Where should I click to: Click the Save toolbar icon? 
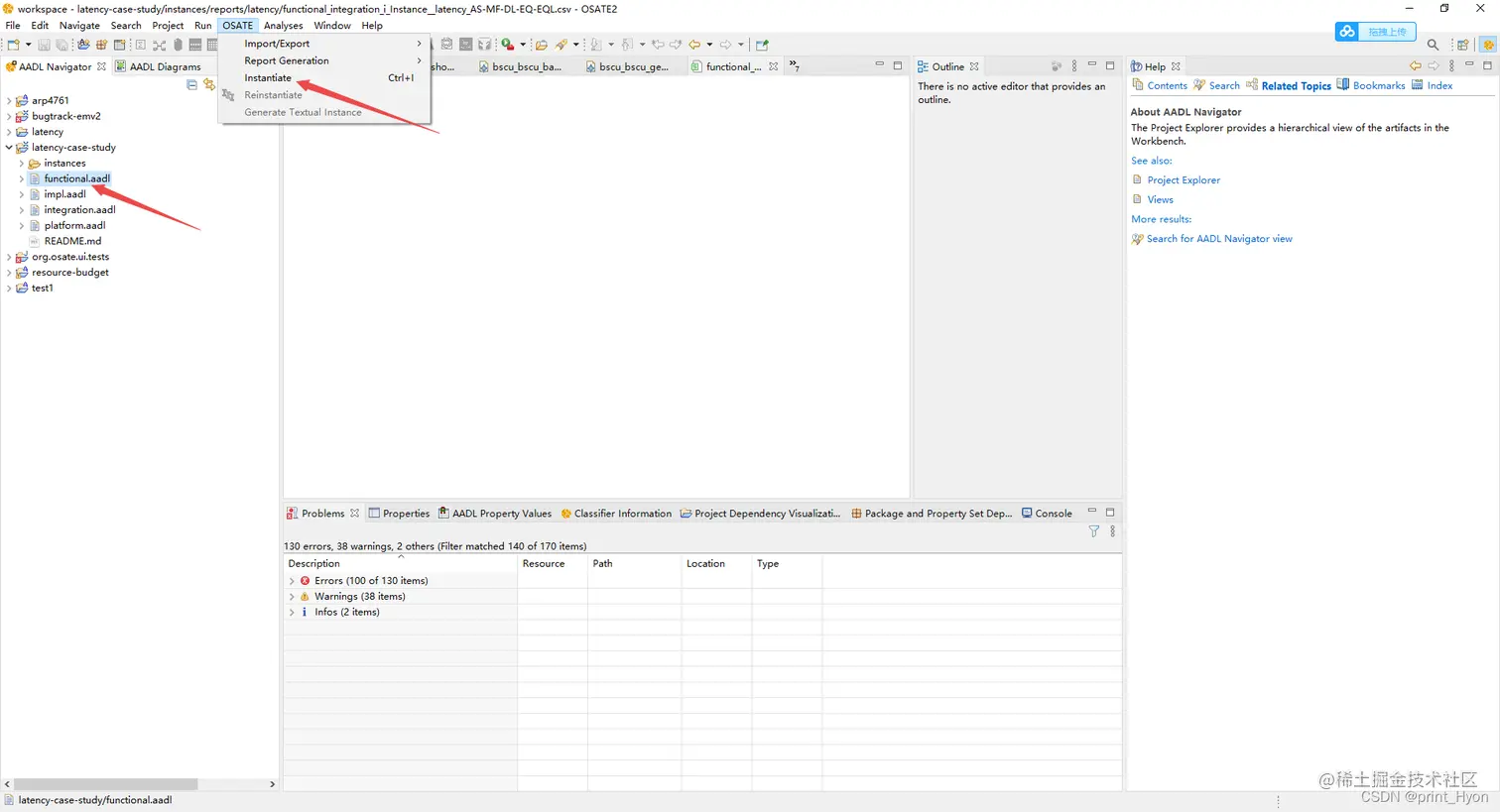[44, 45]
